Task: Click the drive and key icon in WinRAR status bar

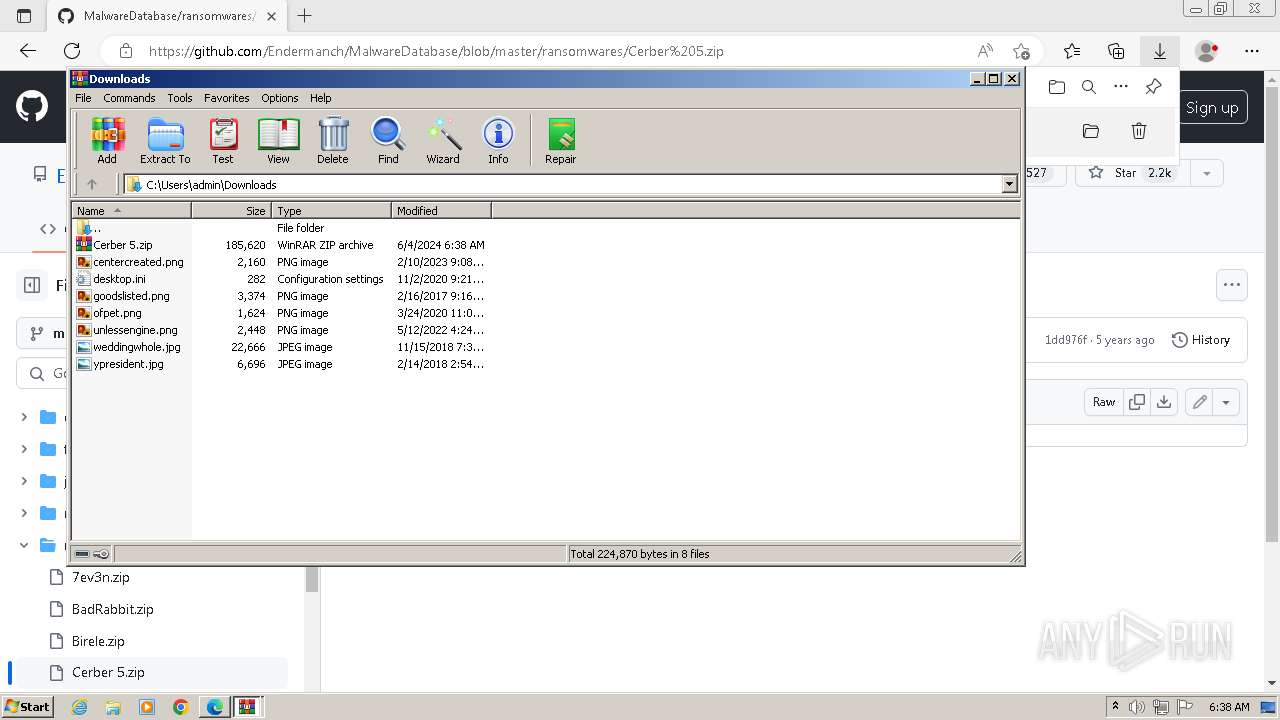Action: pos(92,554)
